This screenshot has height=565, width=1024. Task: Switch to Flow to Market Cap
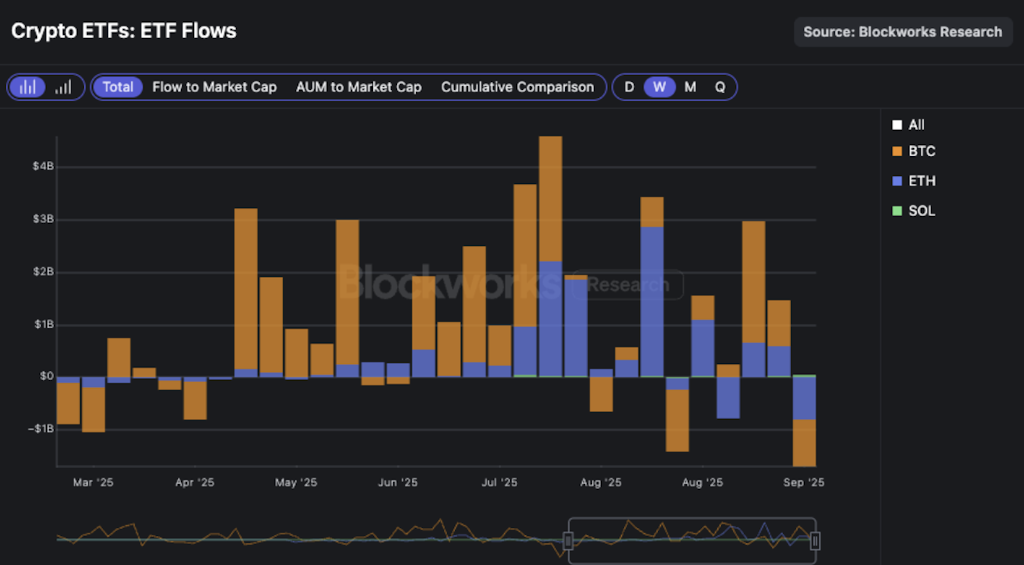214,87
